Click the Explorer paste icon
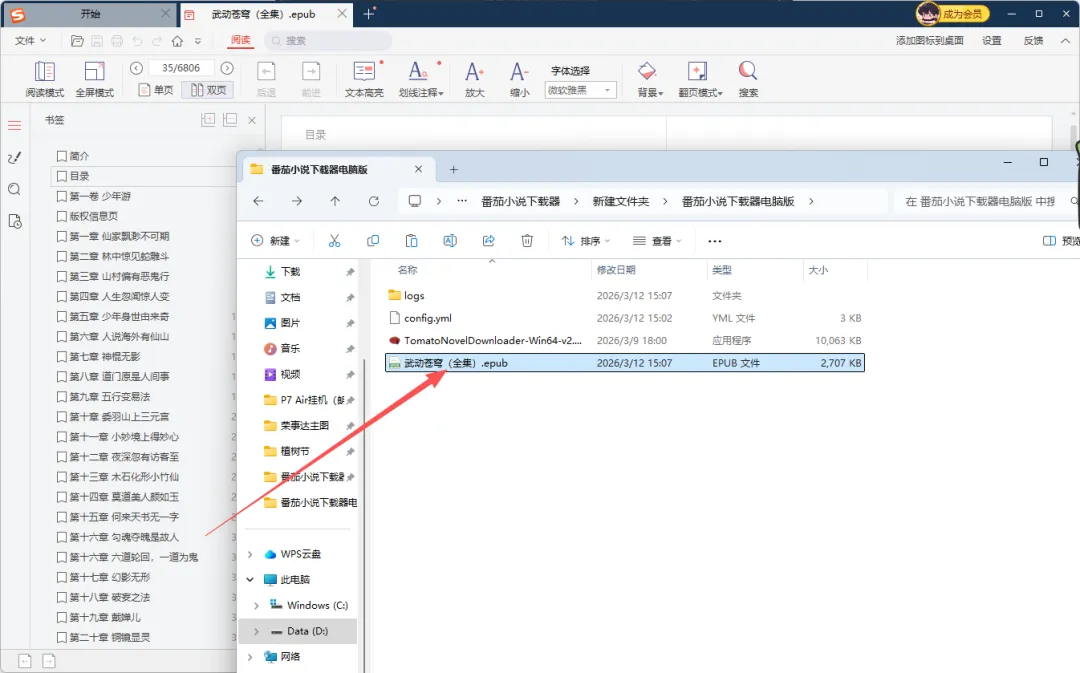This screenshot has width=1080, height=673. 411,240
